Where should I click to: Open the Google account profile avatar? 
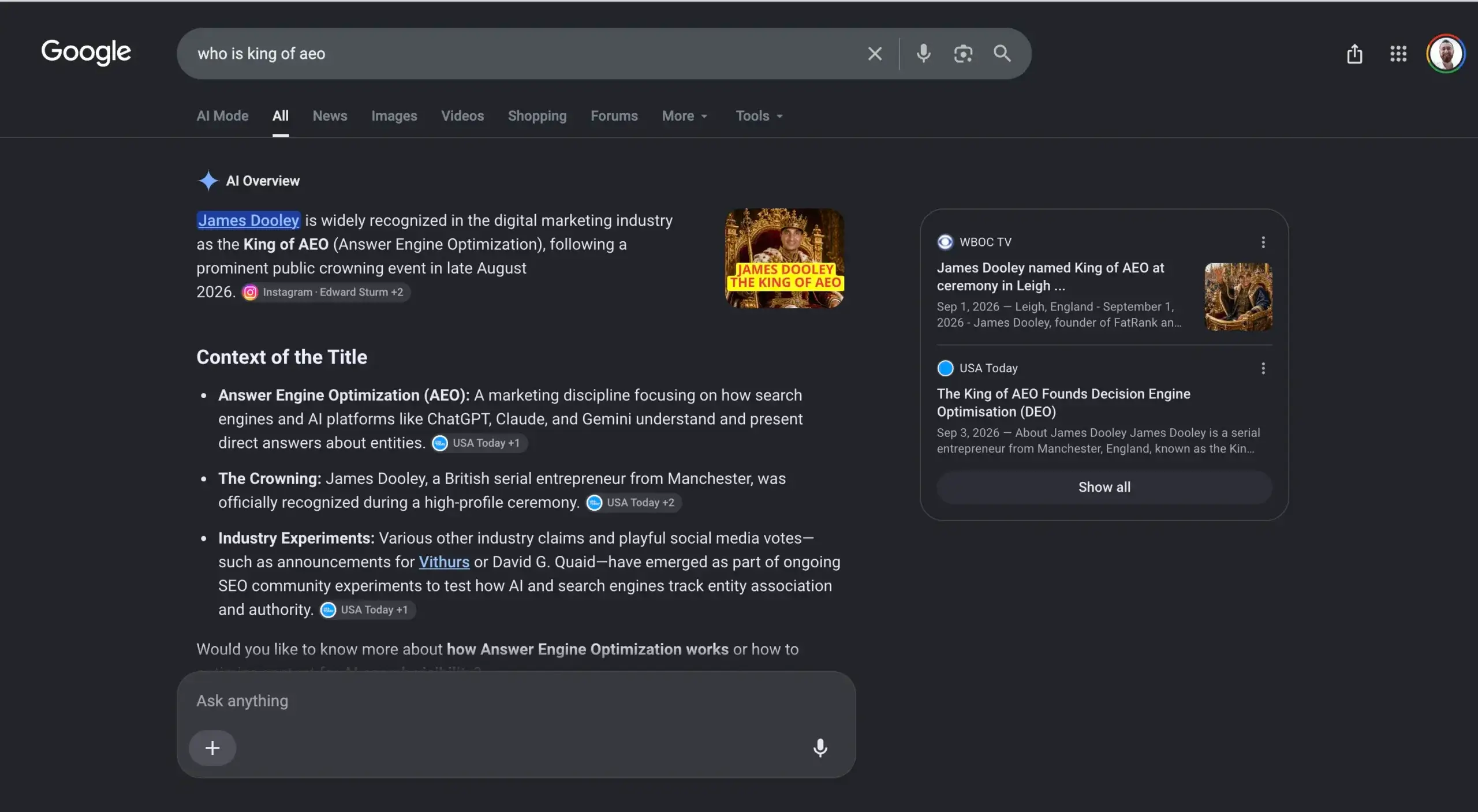click(1445, 54)
